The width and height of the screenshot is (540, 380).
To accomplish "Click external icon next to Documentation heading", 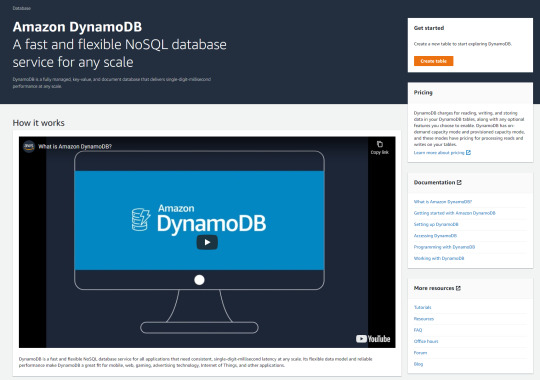I will 459,183.
